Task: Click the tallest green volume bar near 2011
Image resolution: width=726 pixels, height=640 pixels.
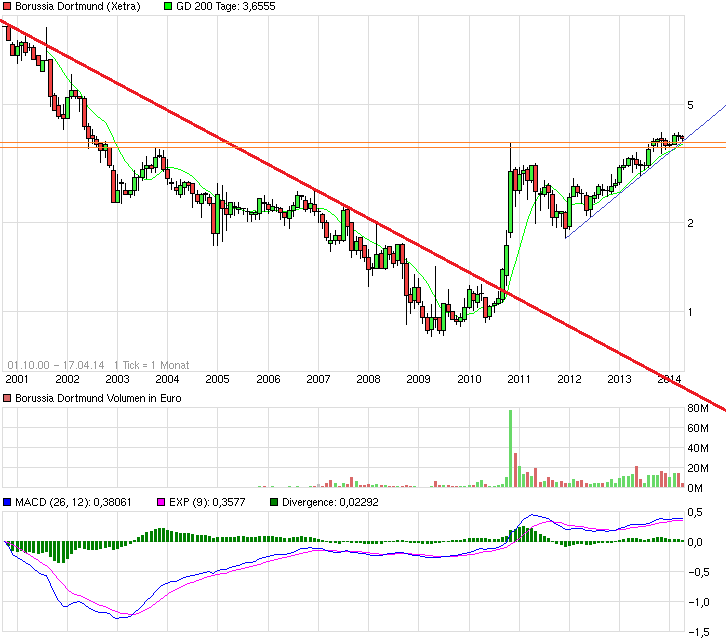Action: tap(511, 448)
